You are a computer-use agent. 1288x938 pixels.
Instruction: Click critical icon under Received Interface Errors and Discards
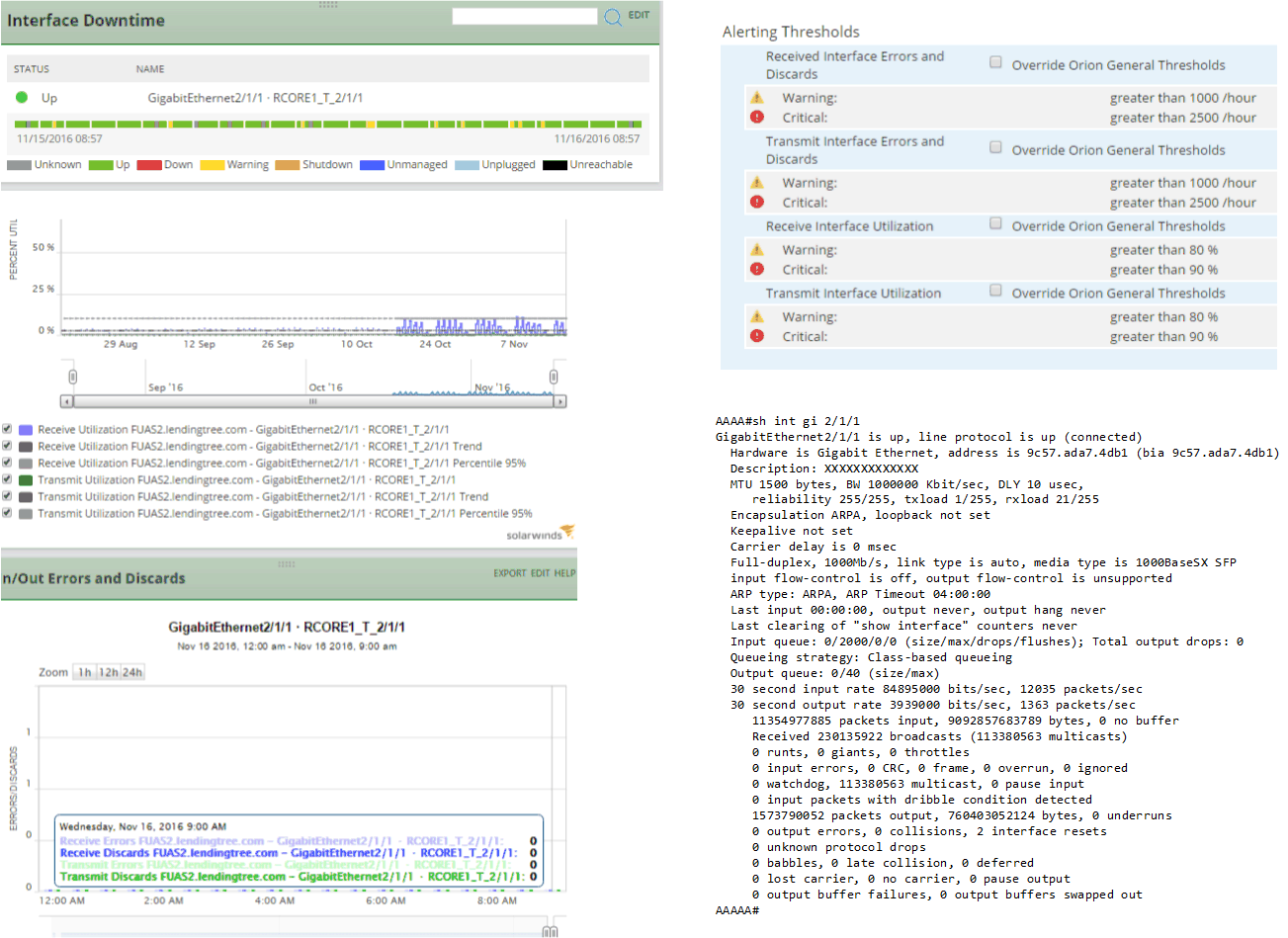click(x=757, y=117)
